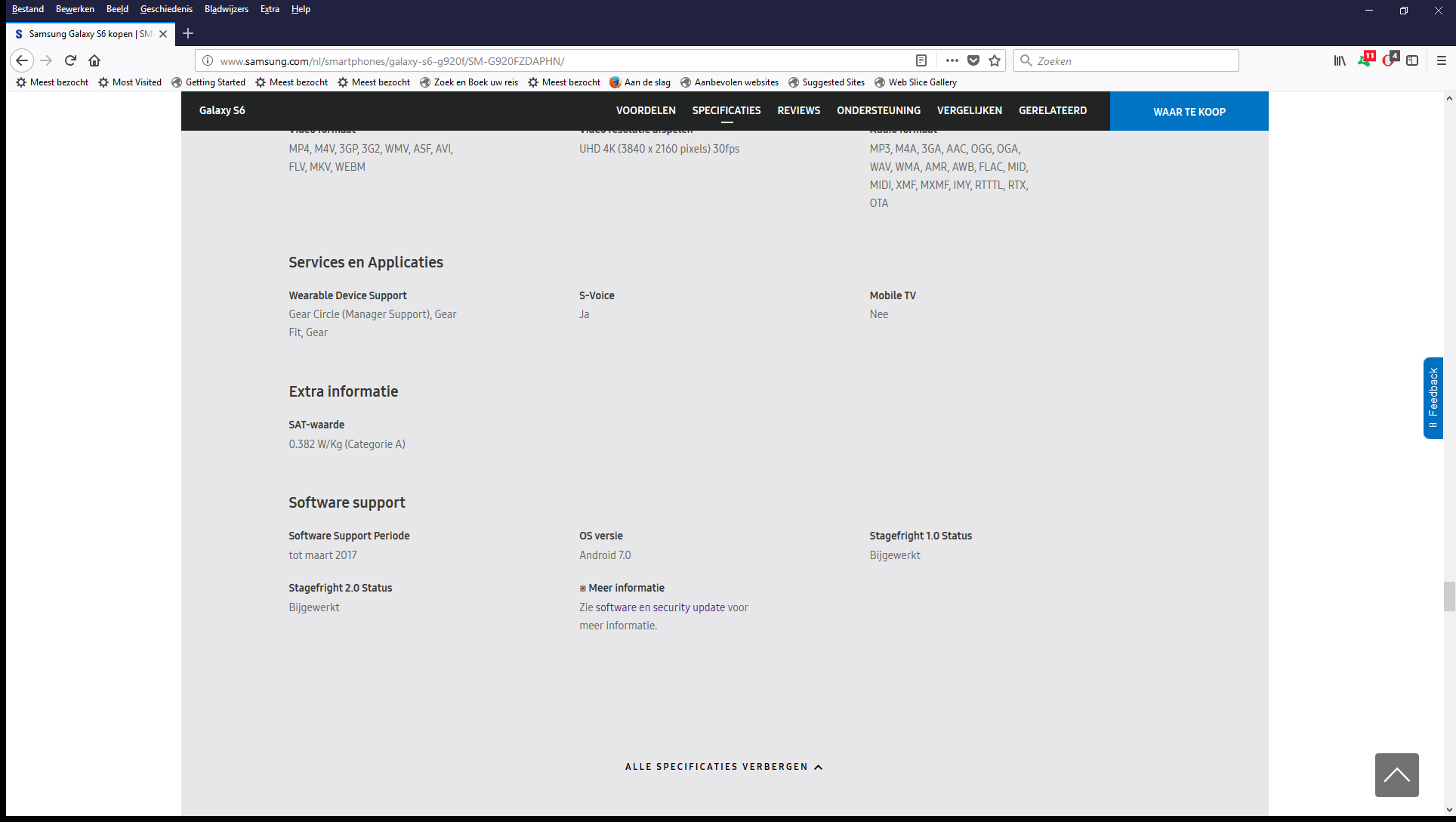This screenshot has height=822, width=1456.
Task: Open the Geschiedenis menu
Action: 166,9
